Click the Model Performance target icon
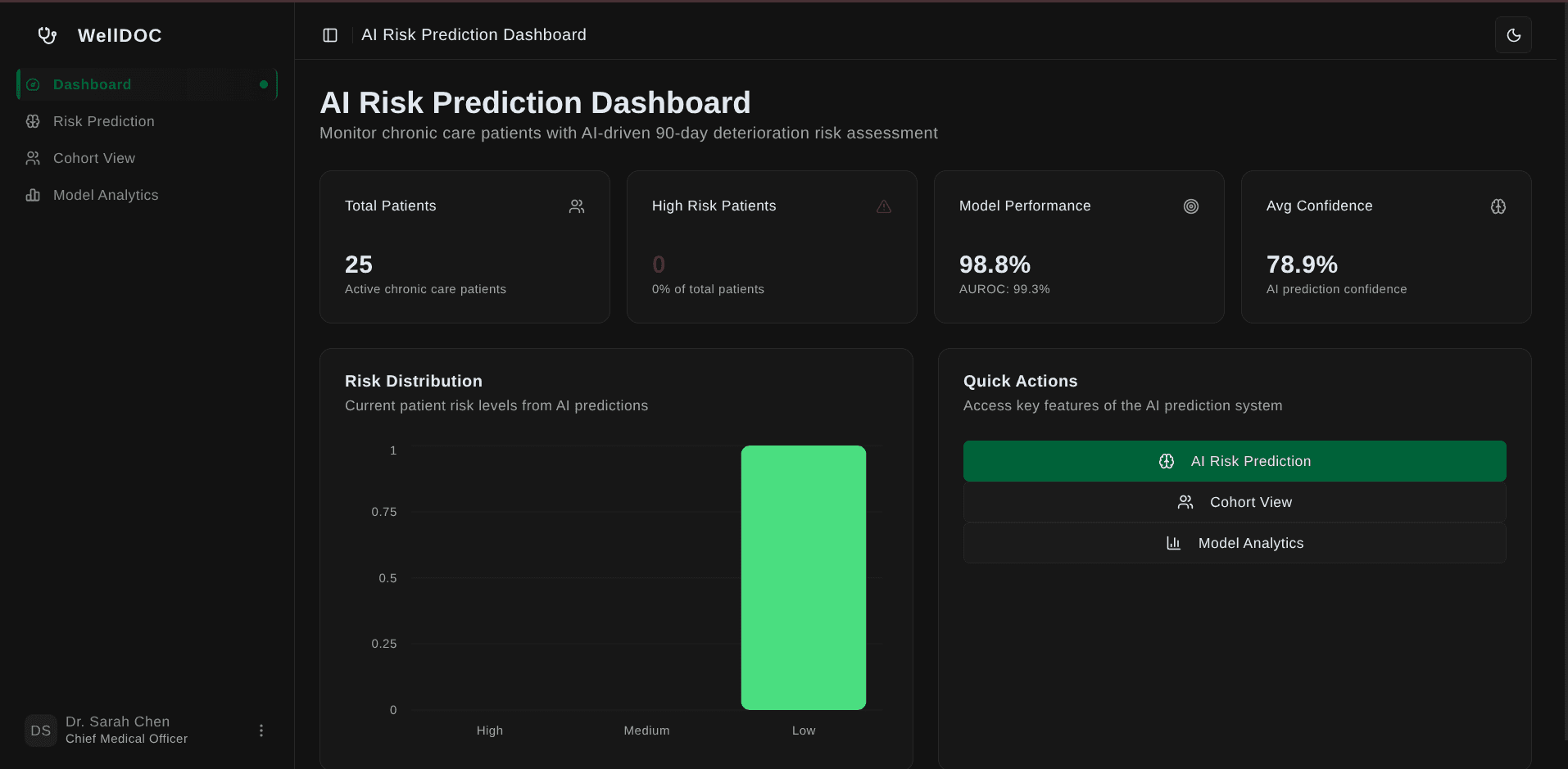 pyautogui.click(x=1191, y=206)
